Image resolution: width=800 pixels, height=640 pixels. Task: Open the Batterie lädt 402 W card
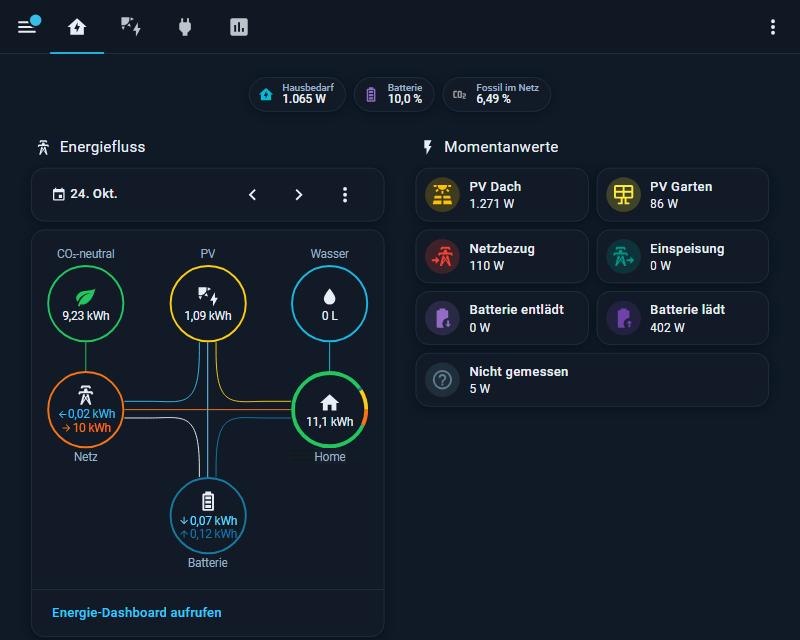click(683, 318)
